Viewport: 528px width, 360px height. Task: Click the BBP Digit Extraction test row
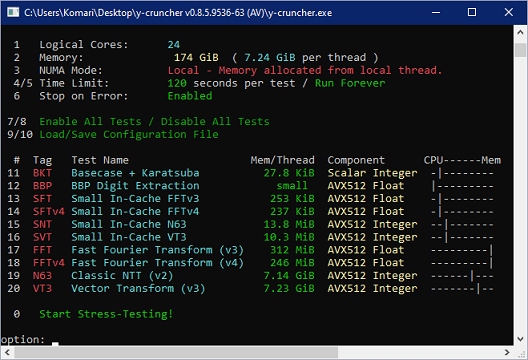tap(251, 186)
